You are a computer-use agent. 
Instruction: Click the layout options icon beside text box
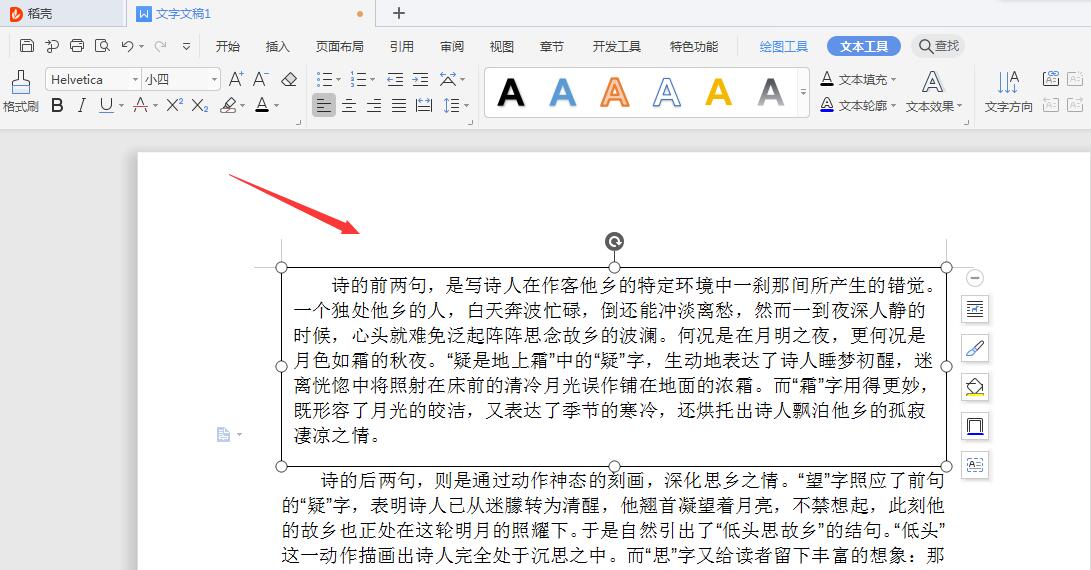pyautogui.click(x=975, y=309)
